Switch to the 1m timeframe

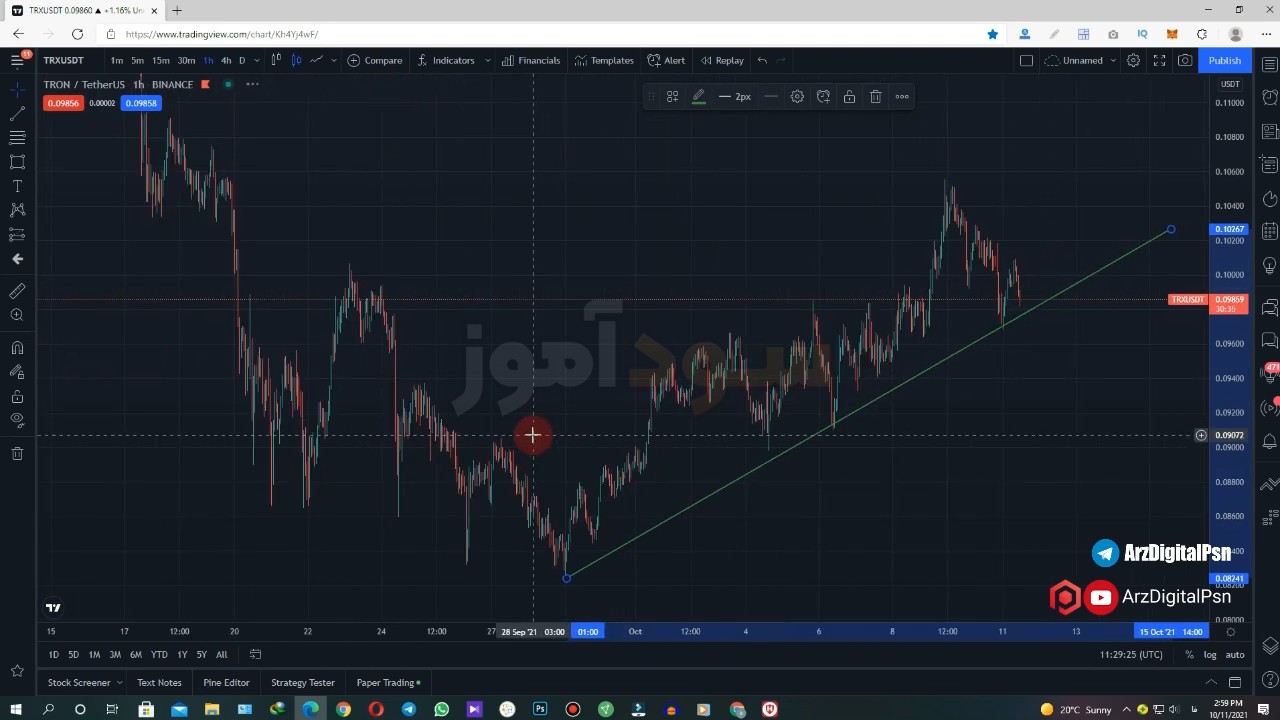117,61
